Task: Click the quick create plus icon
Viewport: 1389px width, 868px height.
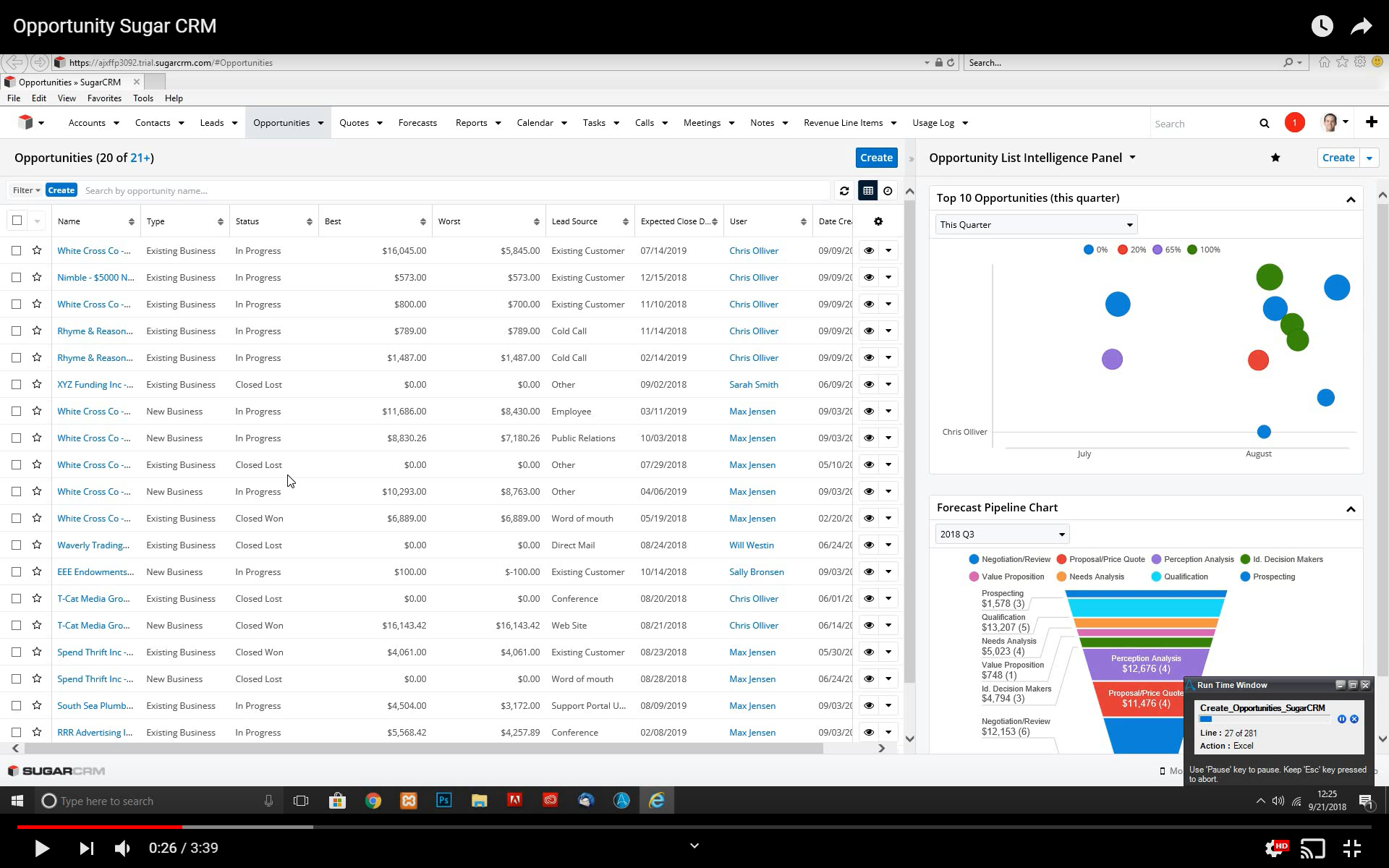Action: click(1371, 122)
